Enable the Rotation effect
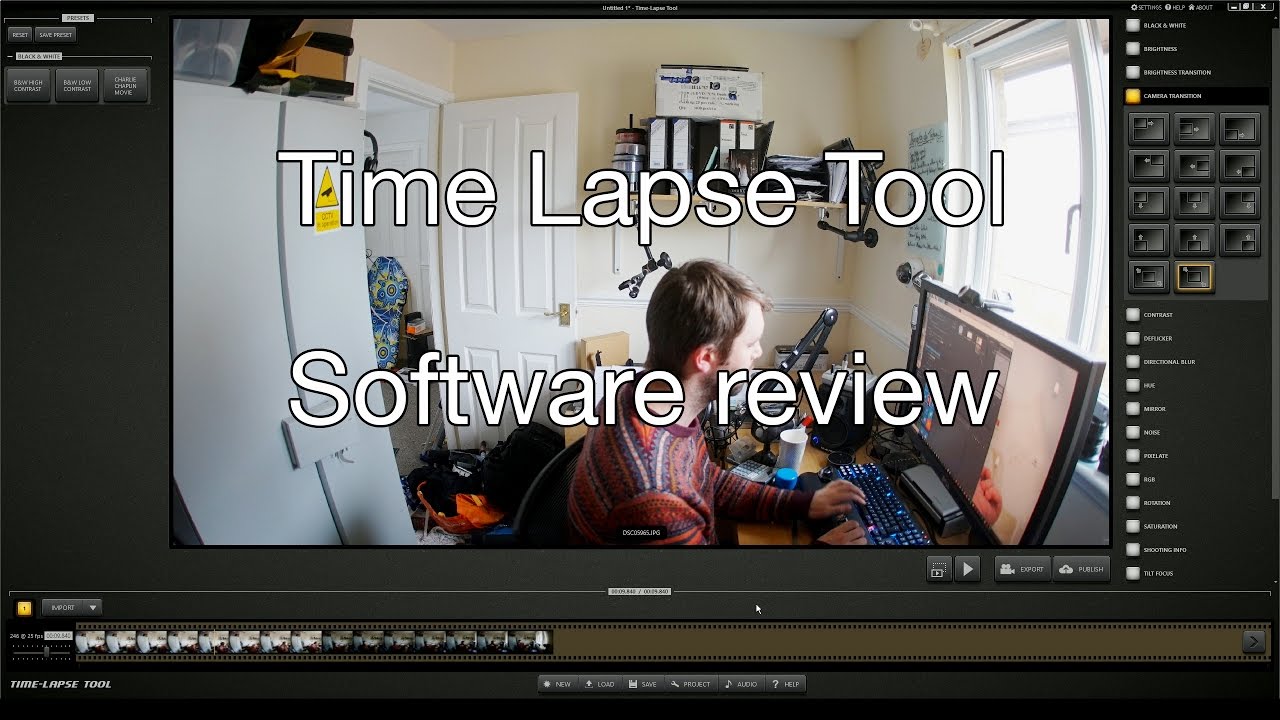Image resolution: width=1280 pixels, height=720 pixels. click(1133, 502)
